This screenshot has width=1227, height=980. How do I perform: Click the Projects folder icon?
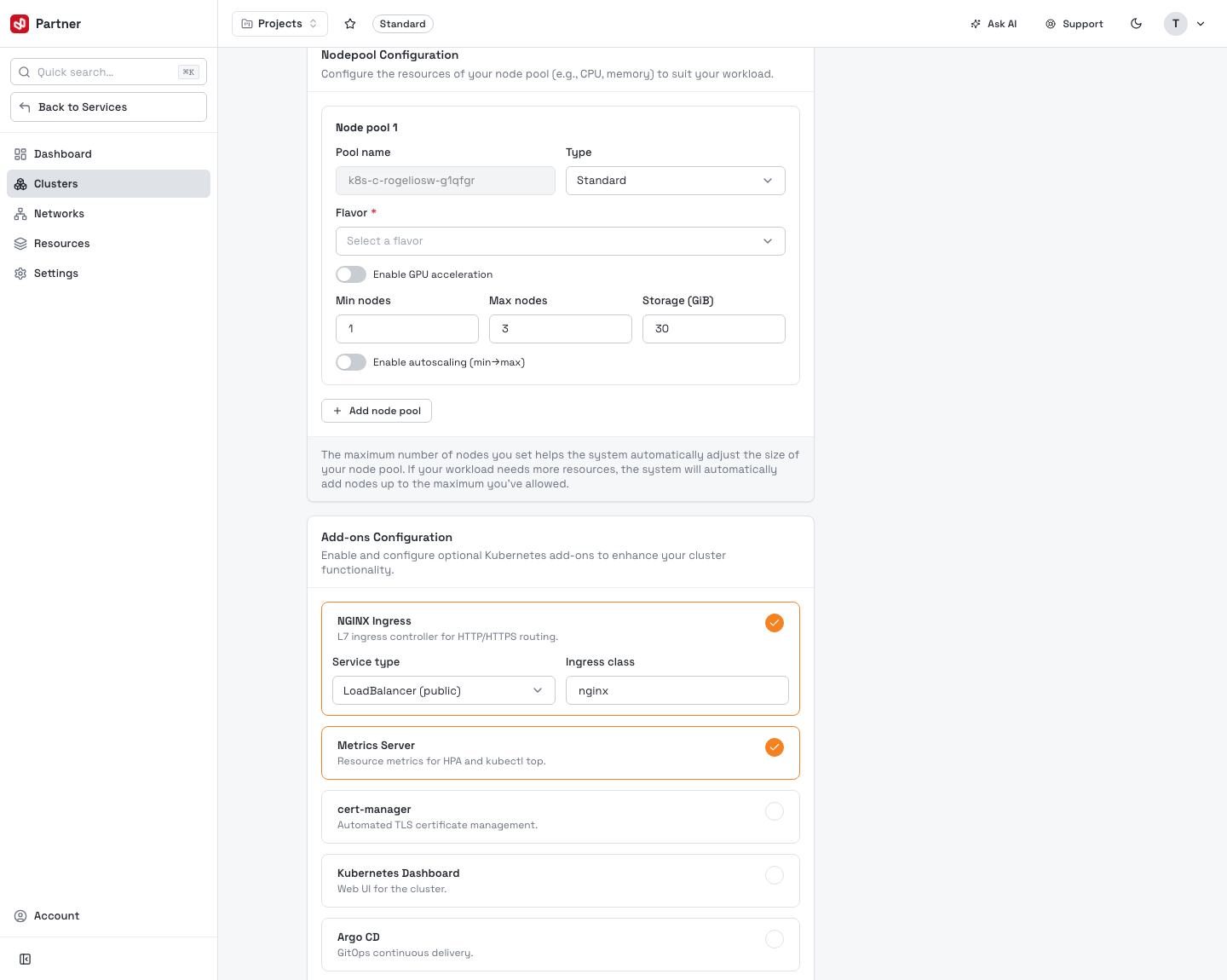(x=247, y=24)
